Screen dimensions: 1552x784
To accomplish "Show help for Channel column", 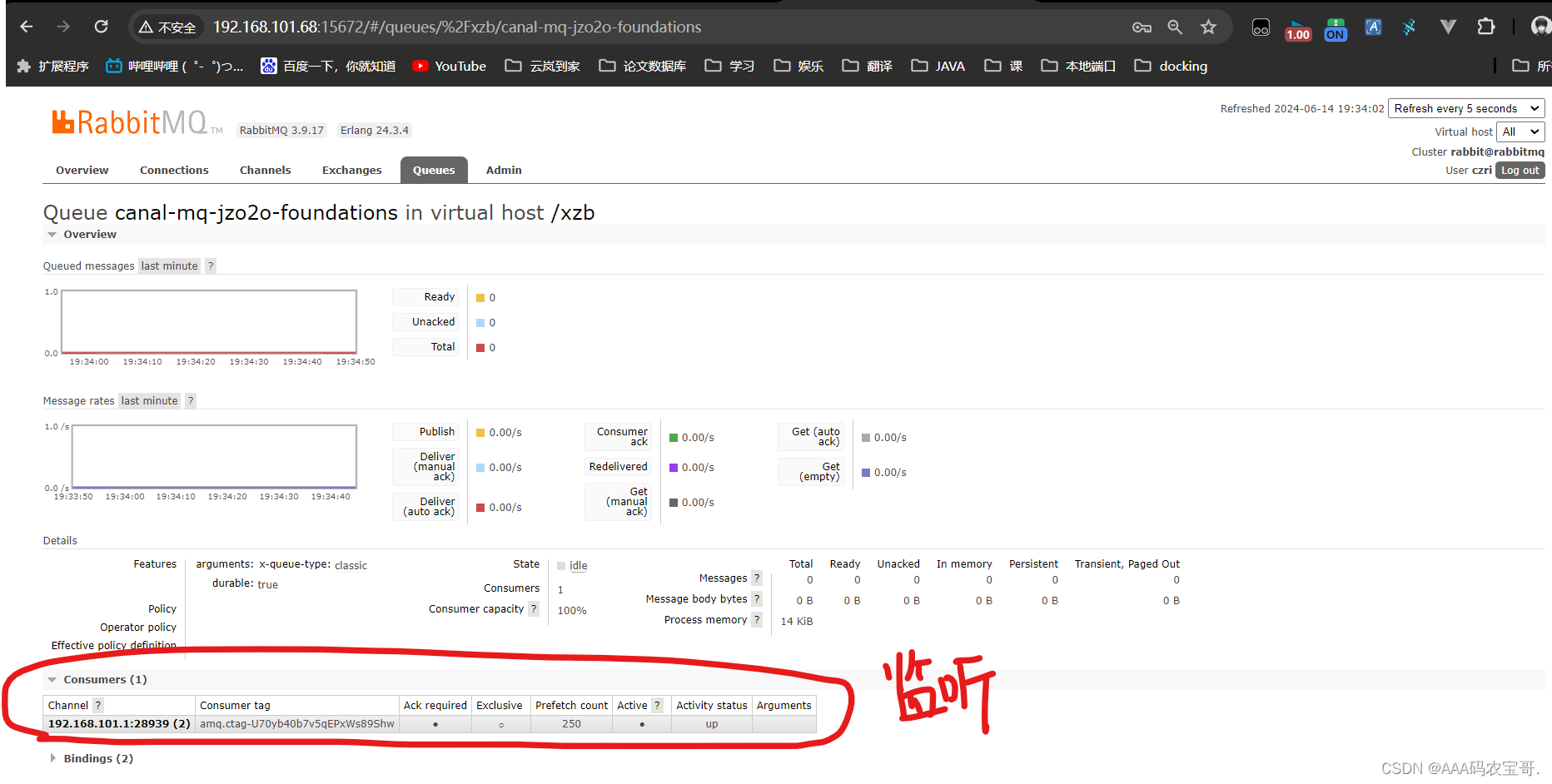I will tap(98, 706).
